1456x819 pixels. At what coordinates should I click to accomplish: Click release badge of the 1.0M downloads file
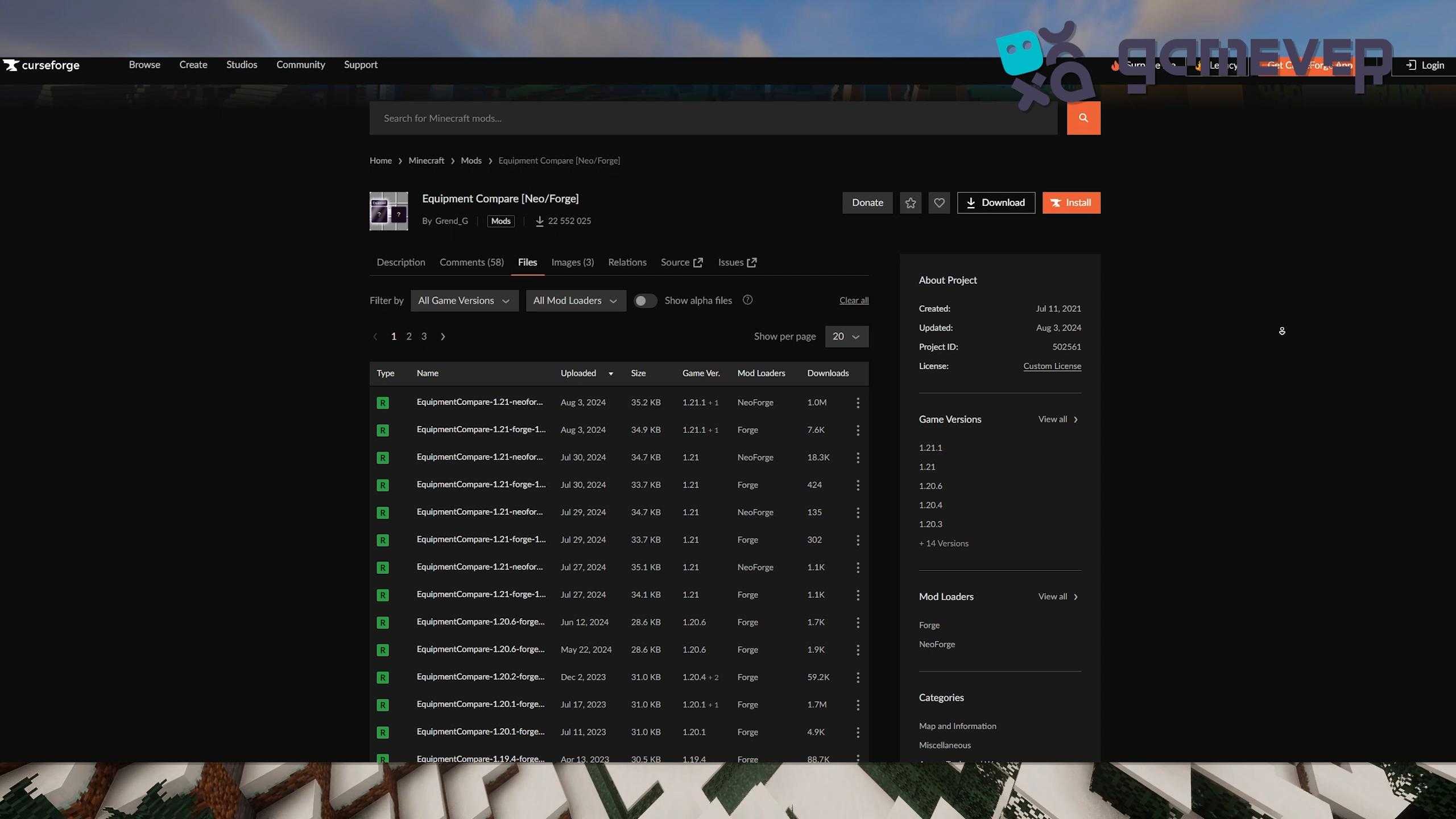tap(382, 403)
